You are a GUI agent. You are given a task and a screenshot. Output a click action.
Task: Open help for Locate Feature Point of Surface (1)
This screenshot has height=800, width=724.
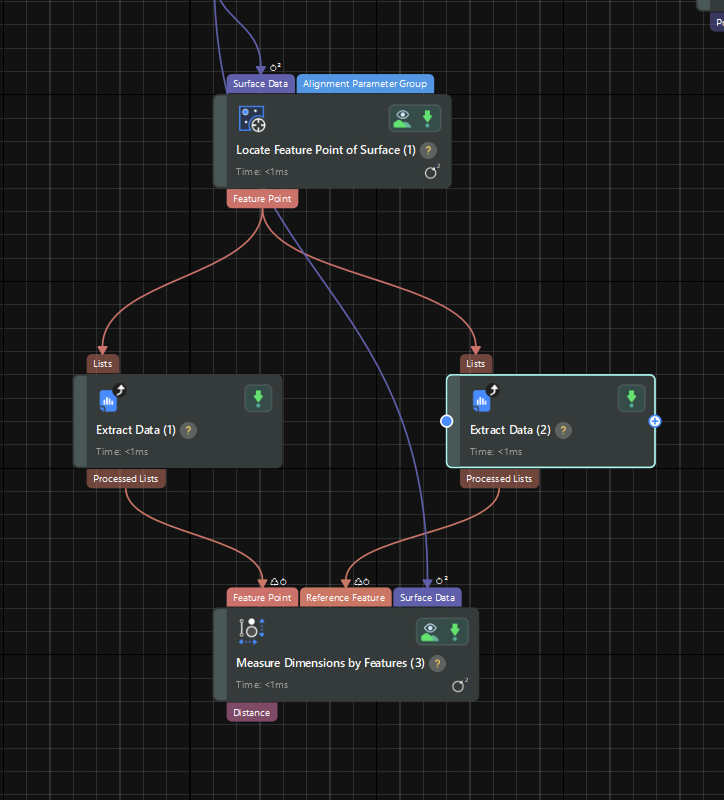(x=428, y=150)
